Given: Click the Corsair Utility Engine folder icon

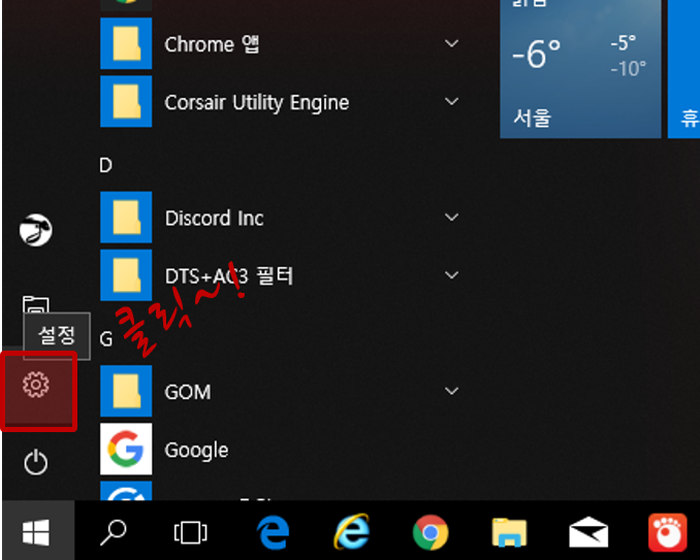Looking at the screenshot, I should click(x=126, y=101).
